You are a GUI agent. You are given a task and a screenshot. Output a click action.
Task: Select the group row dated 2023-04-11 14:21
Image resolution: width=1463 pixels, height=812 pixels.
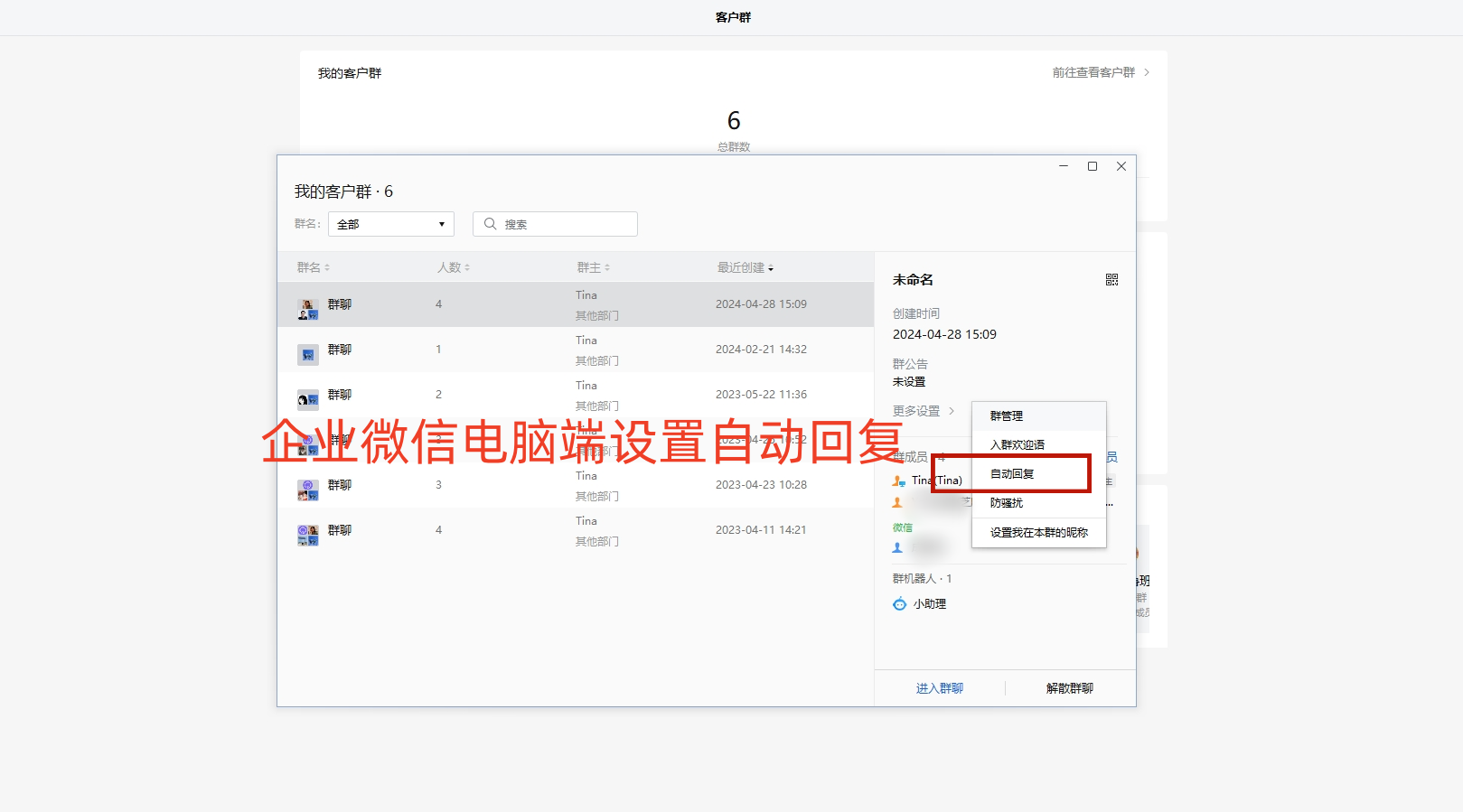[x=576, y=530]
